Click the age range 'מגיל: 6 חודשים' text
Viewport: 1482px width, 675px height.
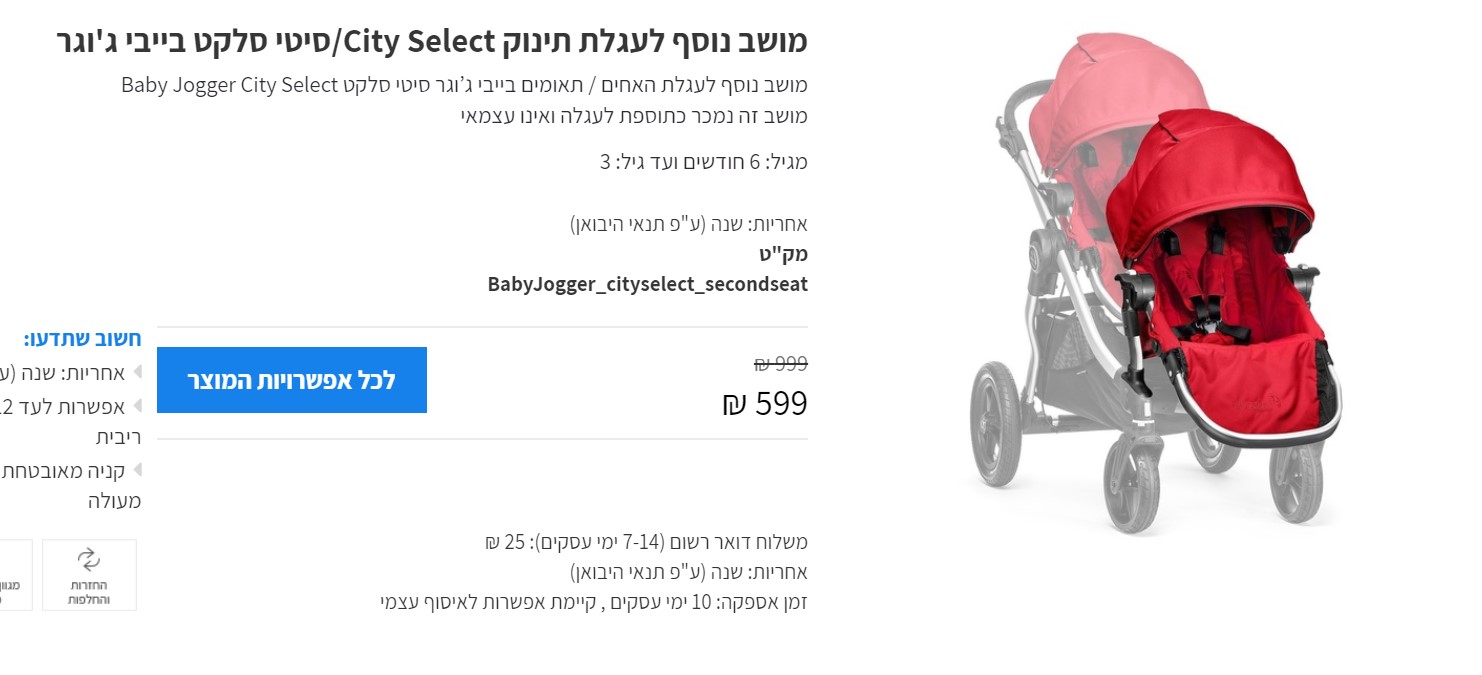[703, 161]
